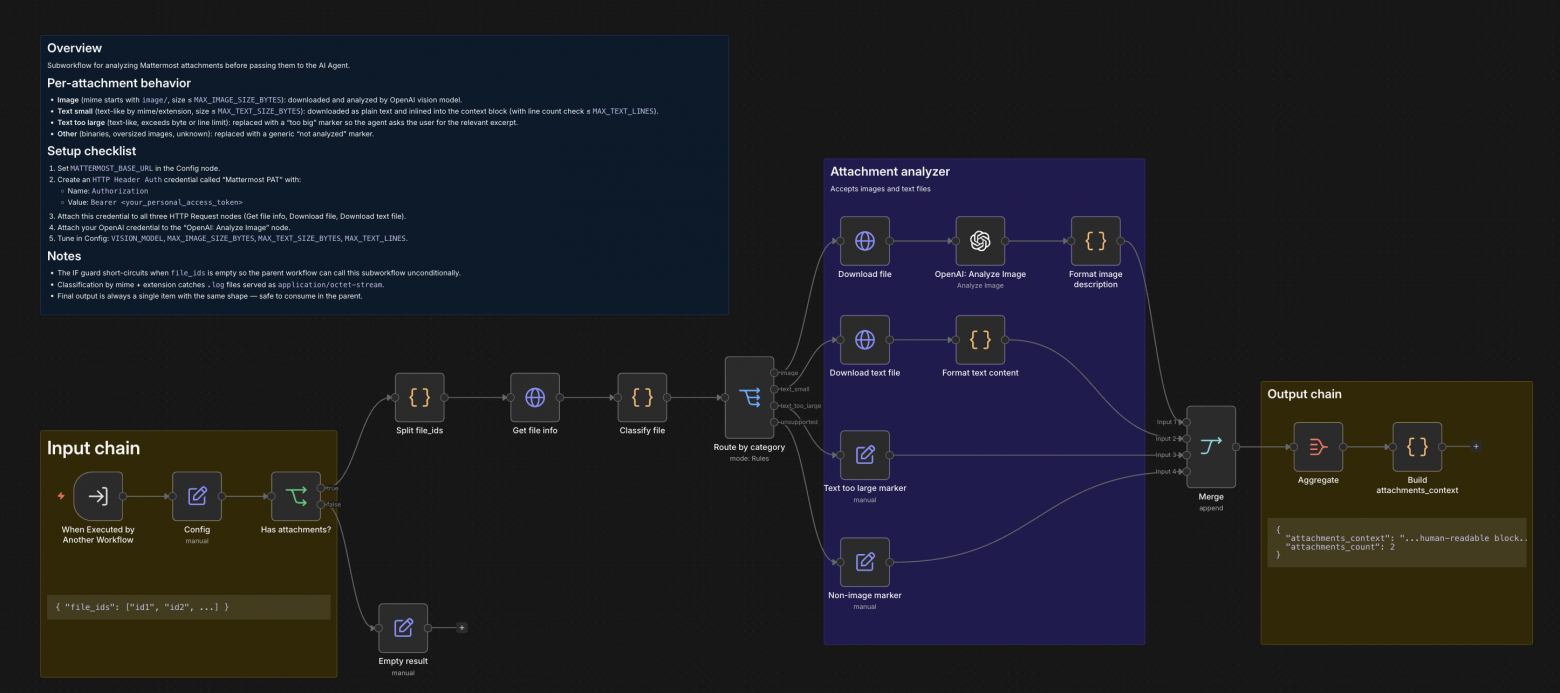Add a node after 'Build attachments_context' plus
The height and width of the screenshot is (693, 1560).
click(1475, 447)
